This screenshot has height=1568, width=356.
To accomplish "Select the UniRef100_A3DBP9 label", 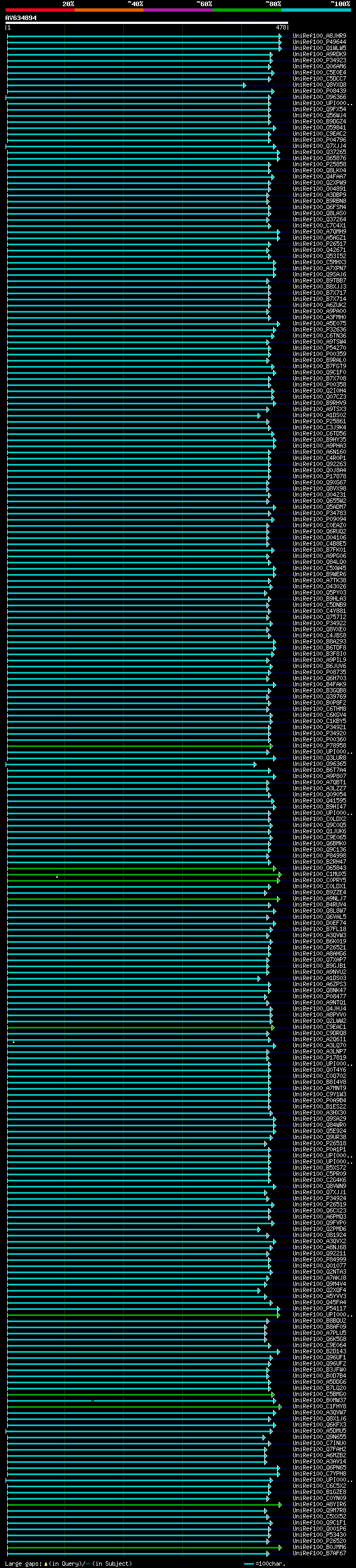I will click(319, 195).
